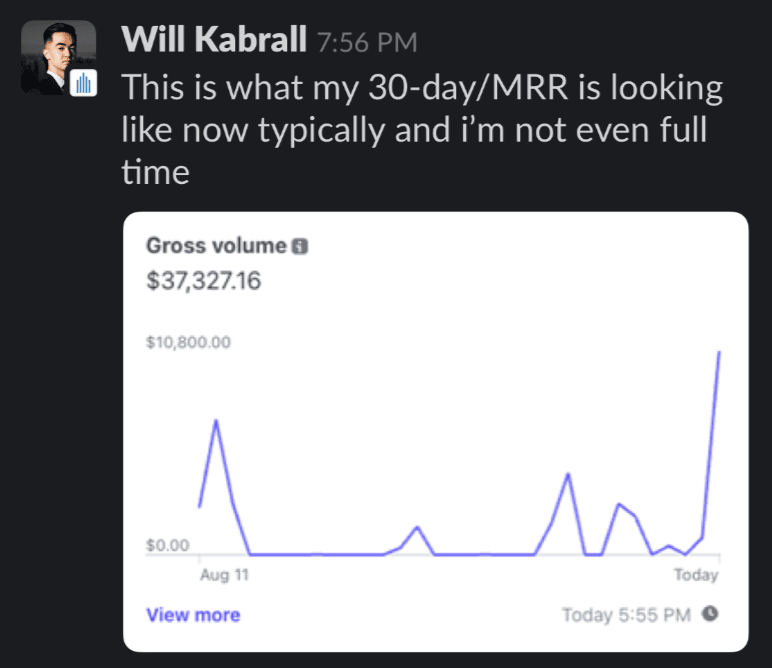Click the message text about 30-day/MRR
This screenshot has height=668, width=772.
(420, 130)
